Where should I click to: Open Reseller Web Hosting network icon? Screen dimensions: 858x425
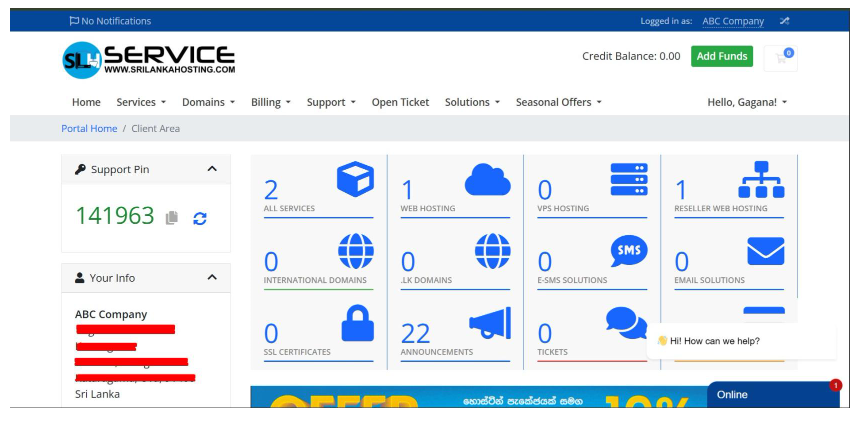coord(761,180)
